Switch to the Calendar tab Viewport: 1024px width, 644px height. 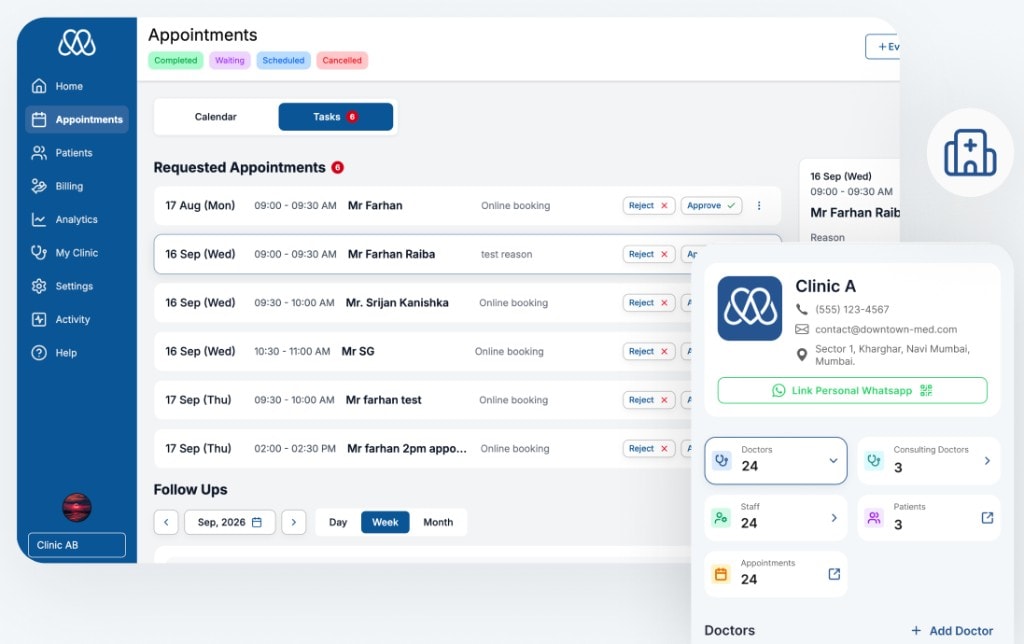point(216,117)
